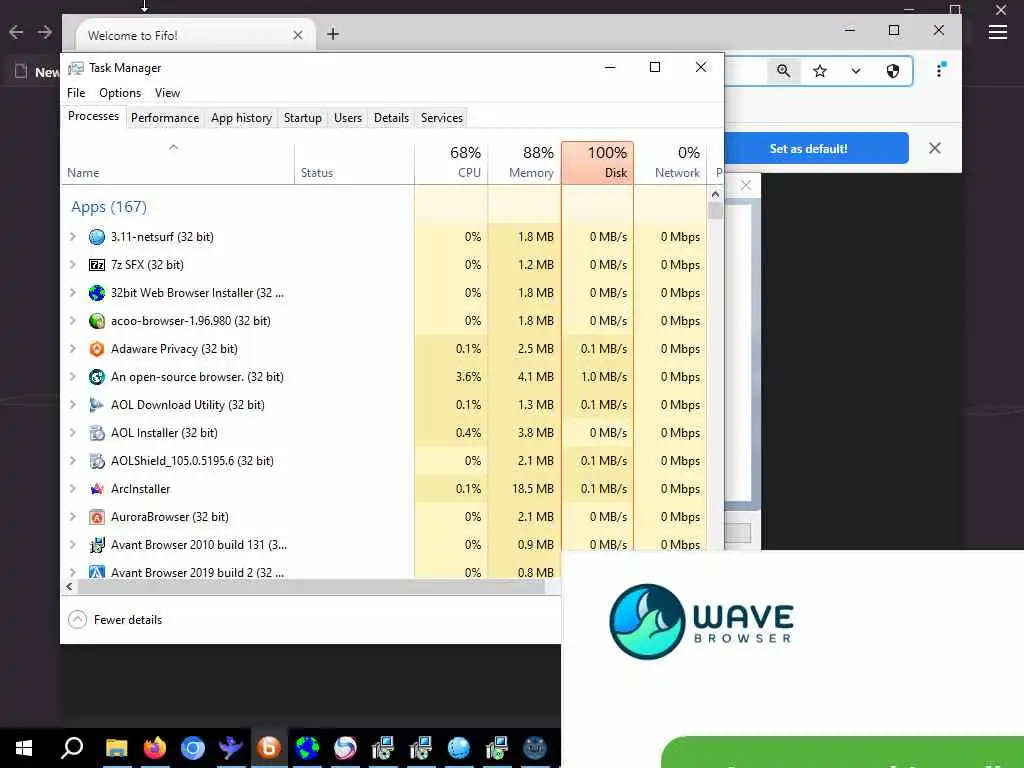Collapse Task Manager via Fewer details
The image size is (1024, 768).
click(115, 620)
